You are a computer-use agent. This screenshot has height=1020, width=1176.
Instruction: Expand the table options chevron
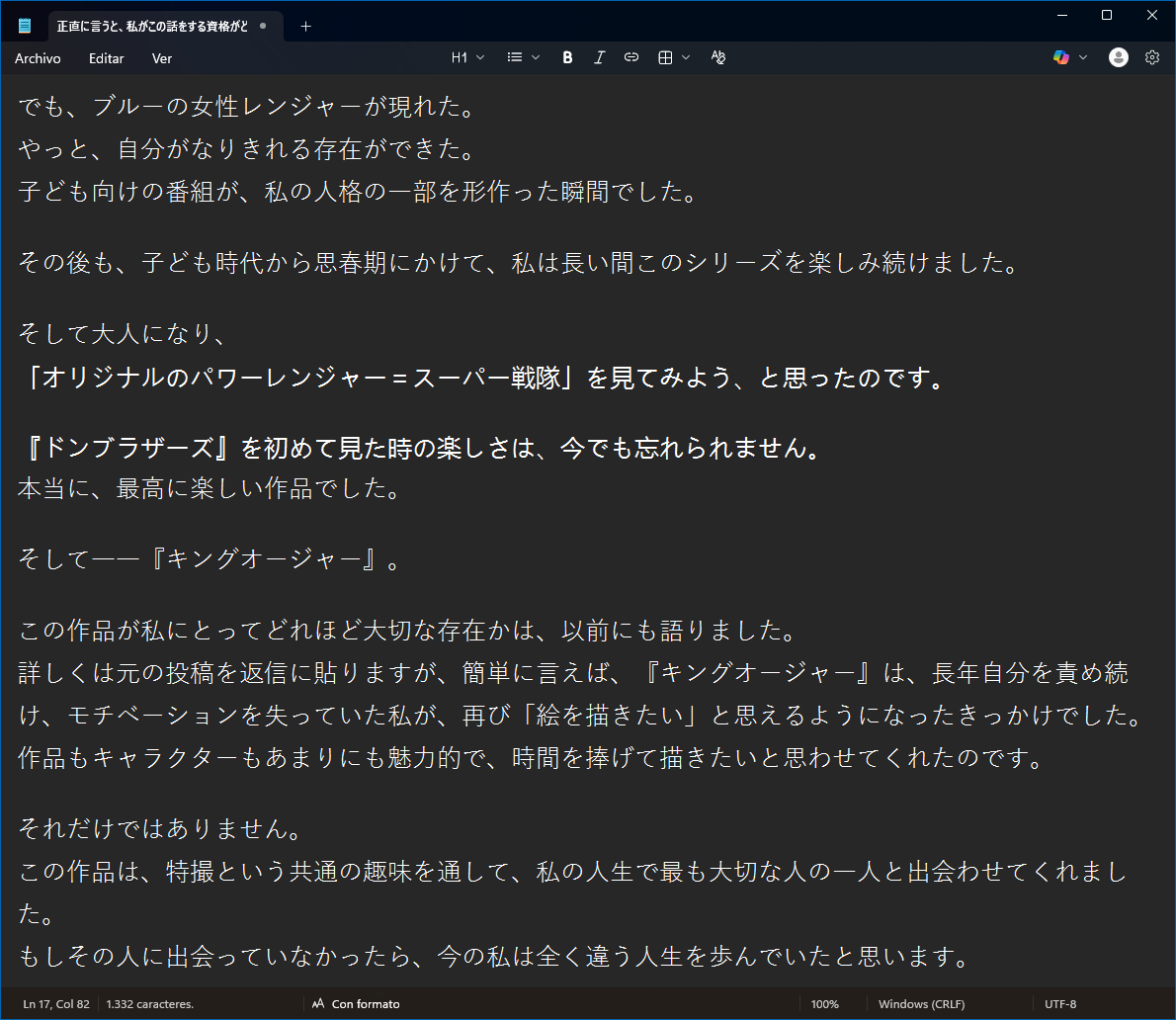pos(687,57)
